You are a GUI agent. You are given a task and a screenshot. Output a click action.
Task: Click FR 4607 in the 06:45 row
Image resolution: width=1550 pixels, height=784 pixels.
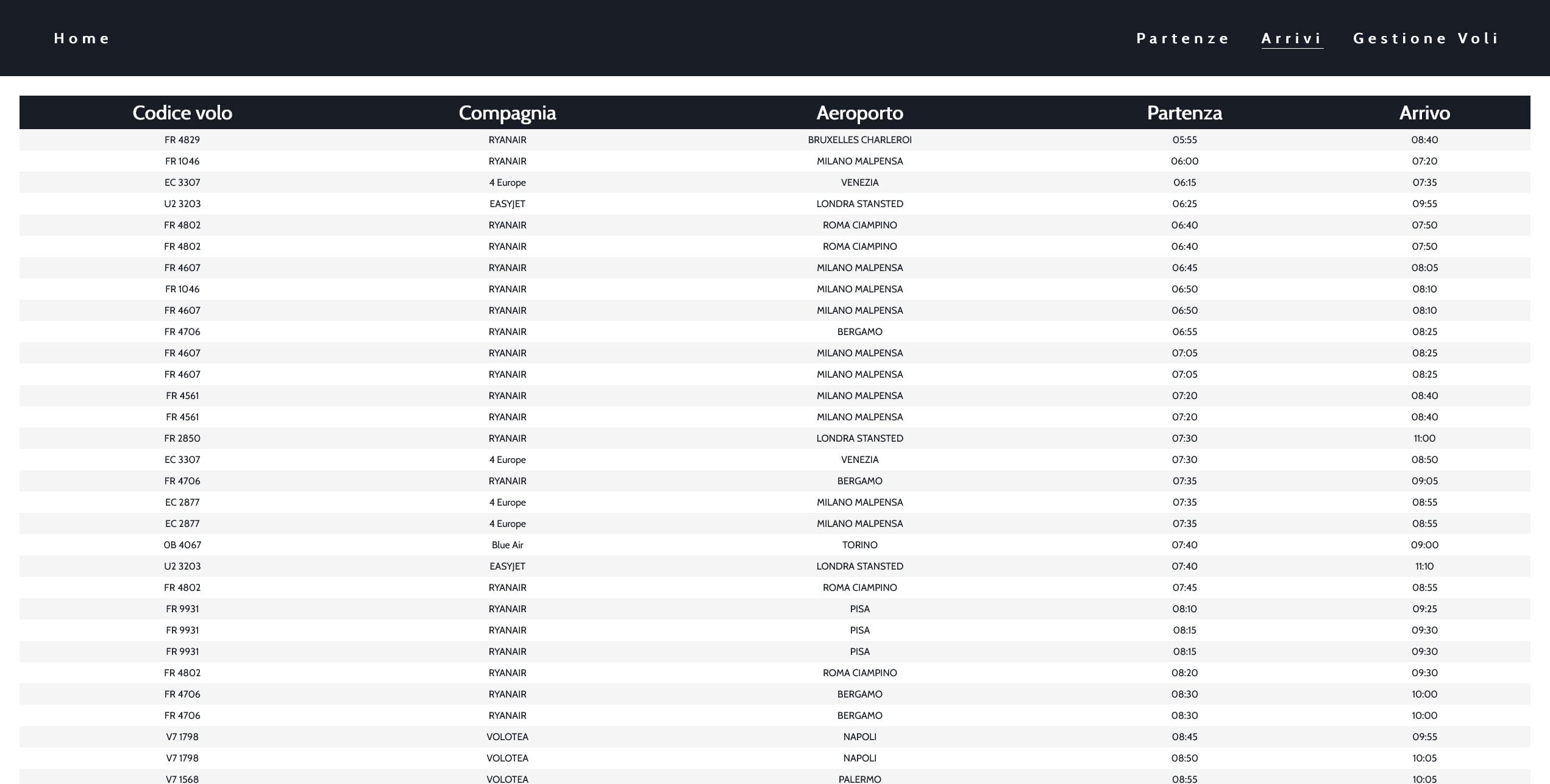pos(182,267)
